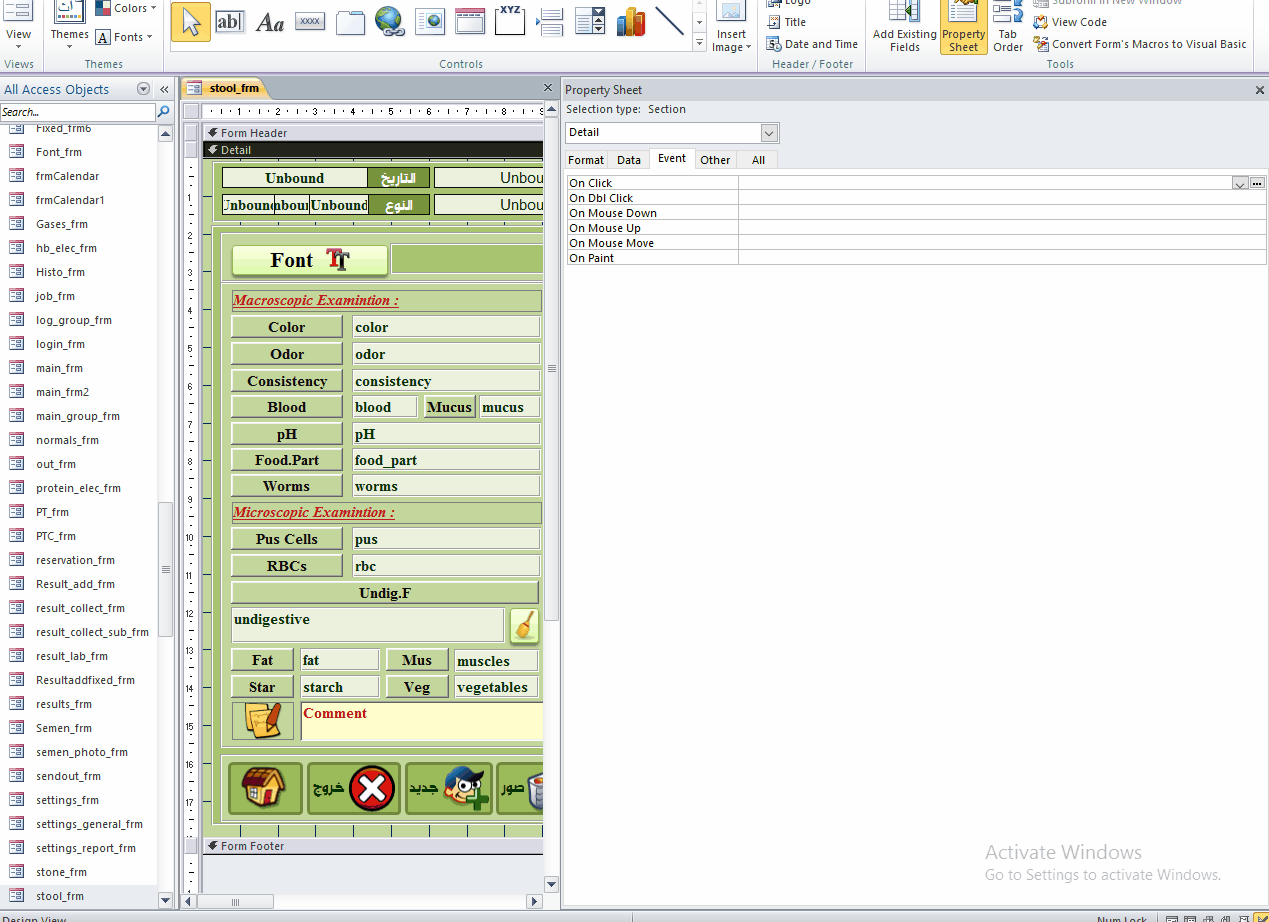Image resolution: width=1269 pixels, height=922 pixels.
Task: Switch to the Data tab in Property Sheet
Action: (x=629, y=160)
